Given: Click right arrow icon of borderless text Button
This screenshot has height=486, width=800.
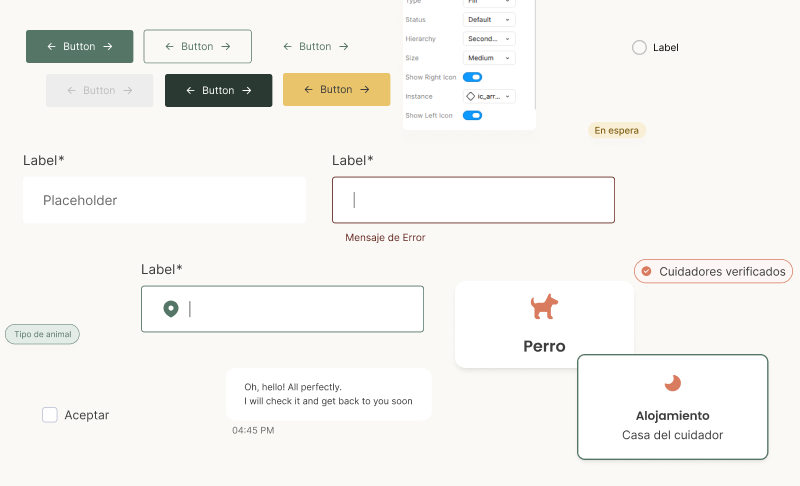Looking at the screenshot, I should click(344, 46).
